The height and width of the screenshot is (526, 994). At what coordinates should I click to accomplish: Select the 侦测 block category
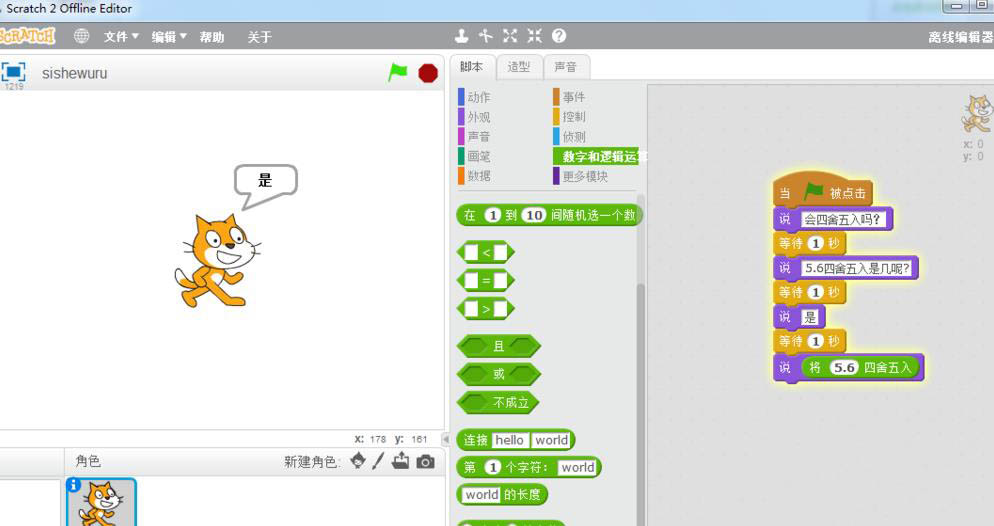(x=569, y=136)
